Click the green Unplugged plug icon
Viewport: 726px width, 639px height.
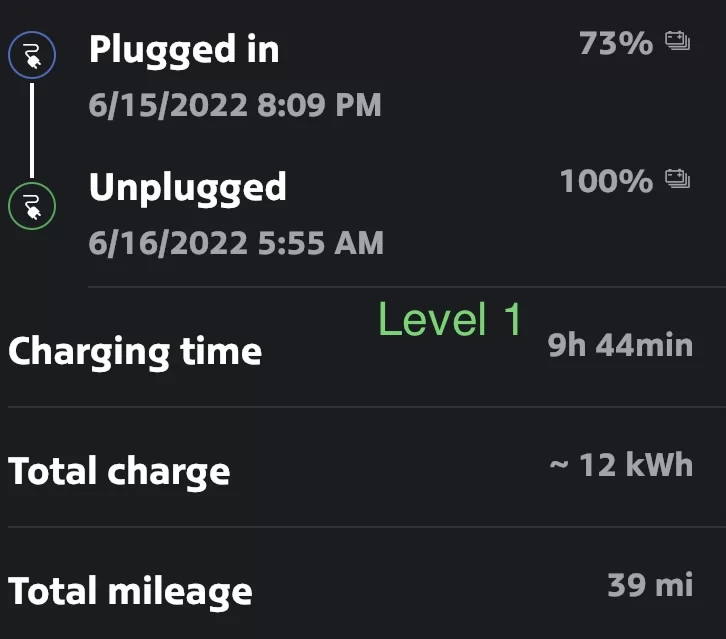32,206
